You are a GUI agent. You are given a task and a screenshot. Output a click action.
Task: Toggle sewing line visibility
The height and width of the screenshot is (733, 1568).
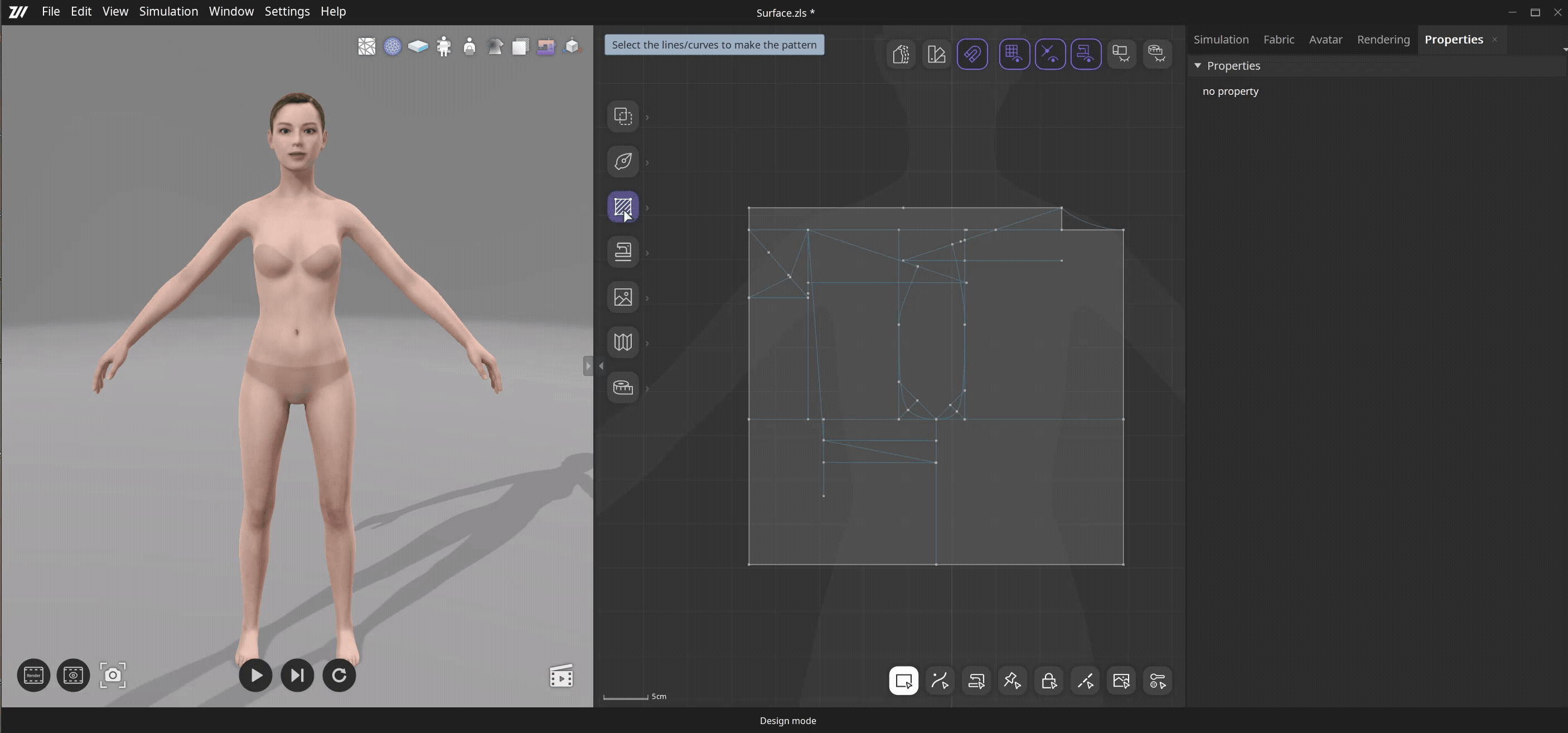tap(1087, 54)
